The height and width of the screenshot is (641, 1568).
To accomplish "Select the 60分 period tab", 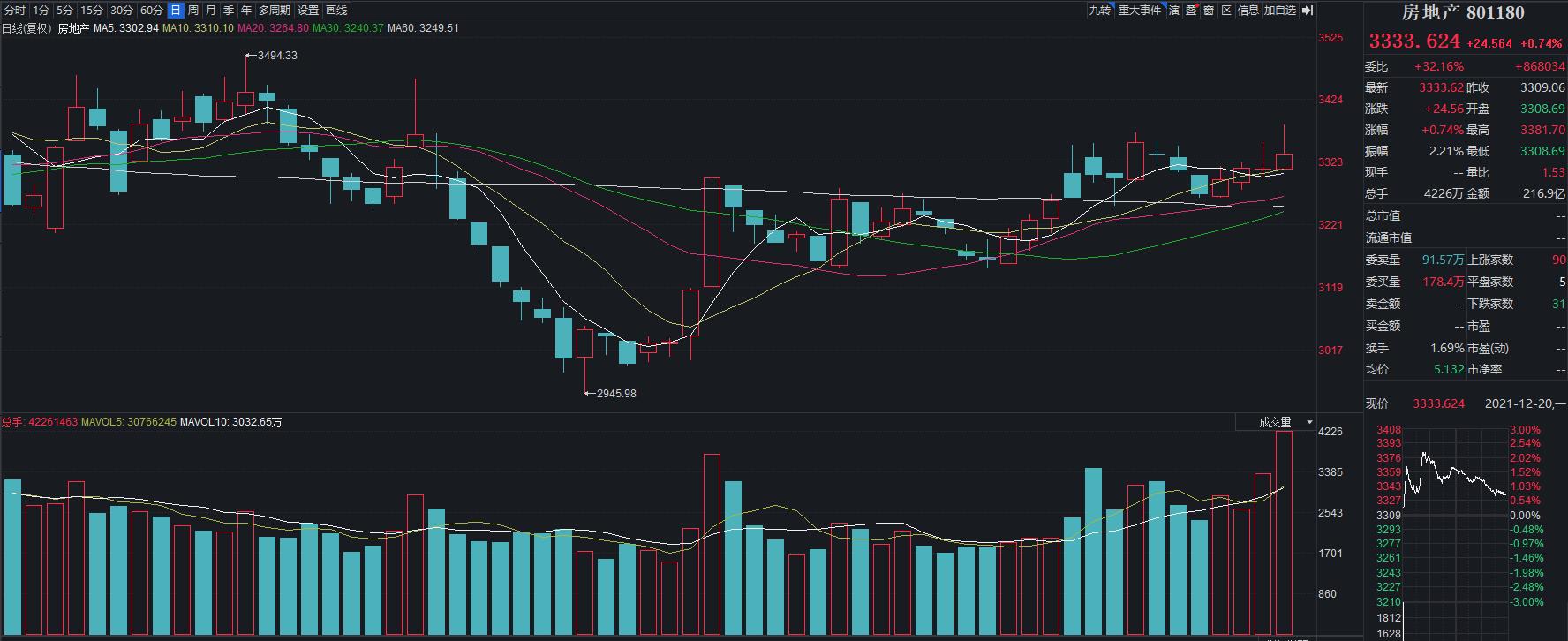I will click(x=152, y=11).
